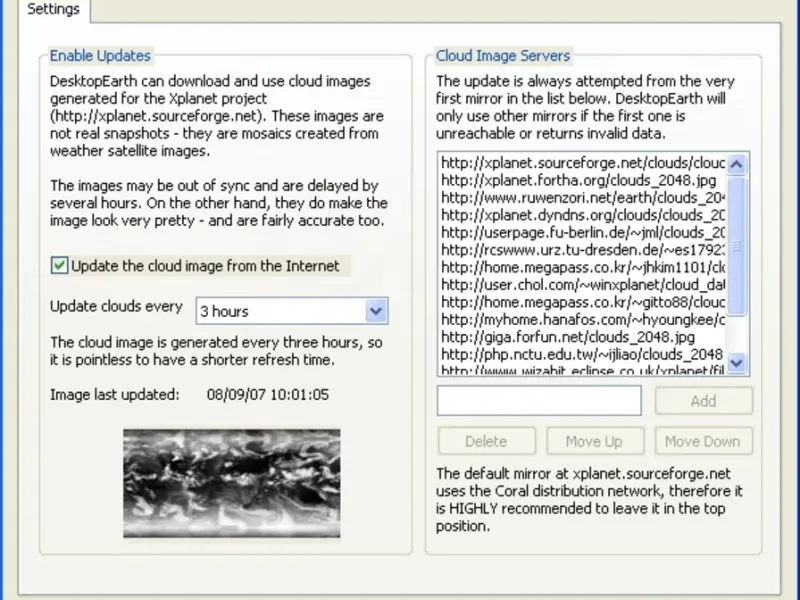
Task: Select the home.megapass.co.kr/~jhkim1101 server entry
Action: coord(582,267)
